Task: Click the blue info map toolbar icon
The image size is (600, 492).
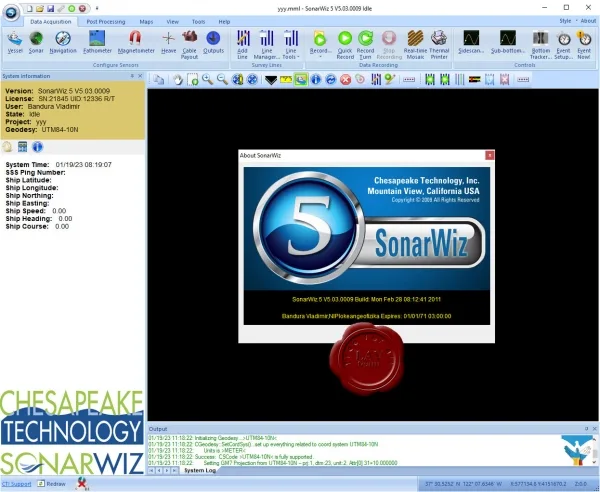Action: point(315,80)
